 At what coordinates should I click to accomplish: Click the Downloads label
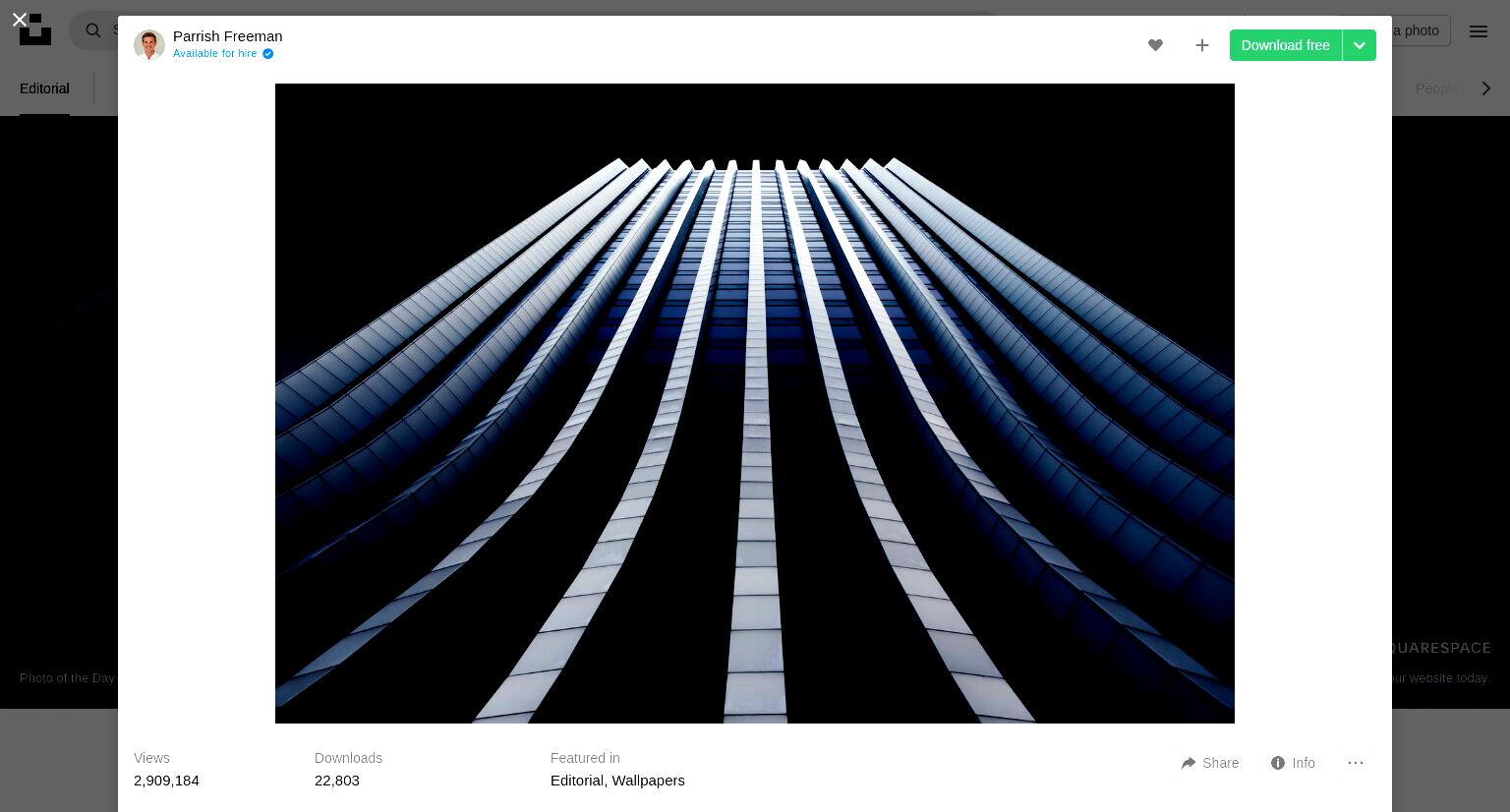point(348,758)
